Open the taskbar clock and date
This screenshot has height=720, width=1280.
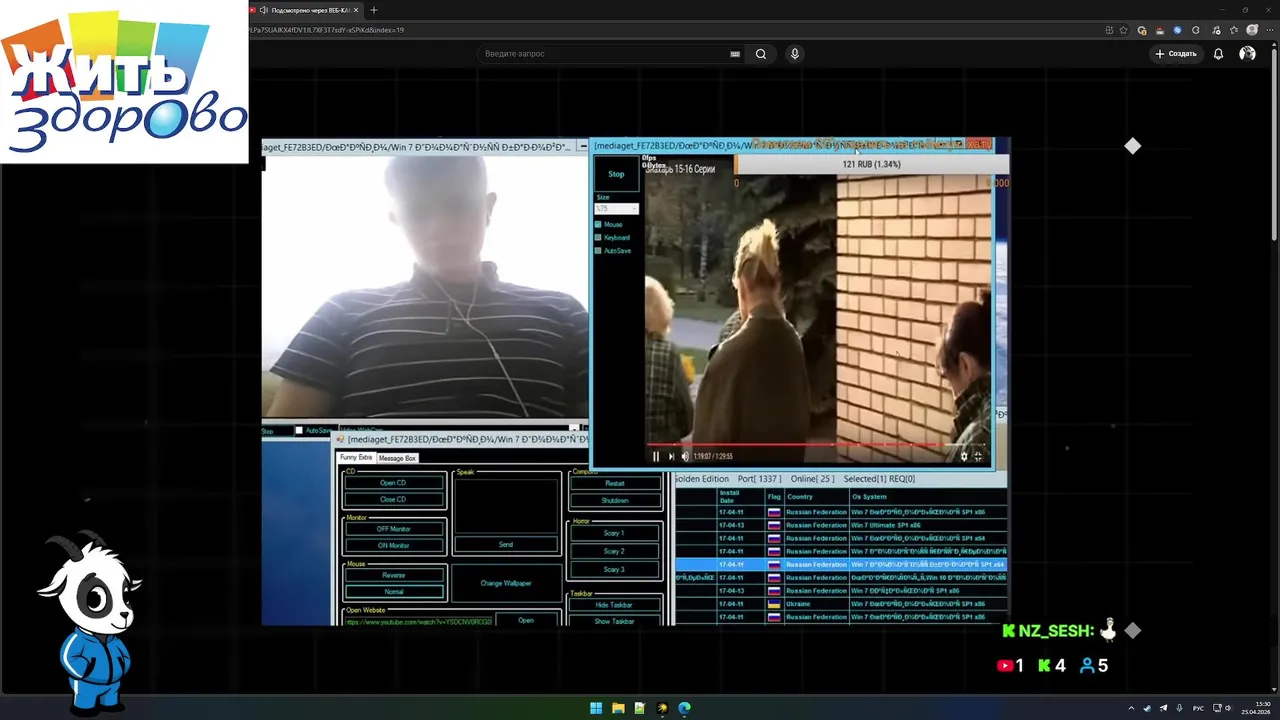[1256, 708]
